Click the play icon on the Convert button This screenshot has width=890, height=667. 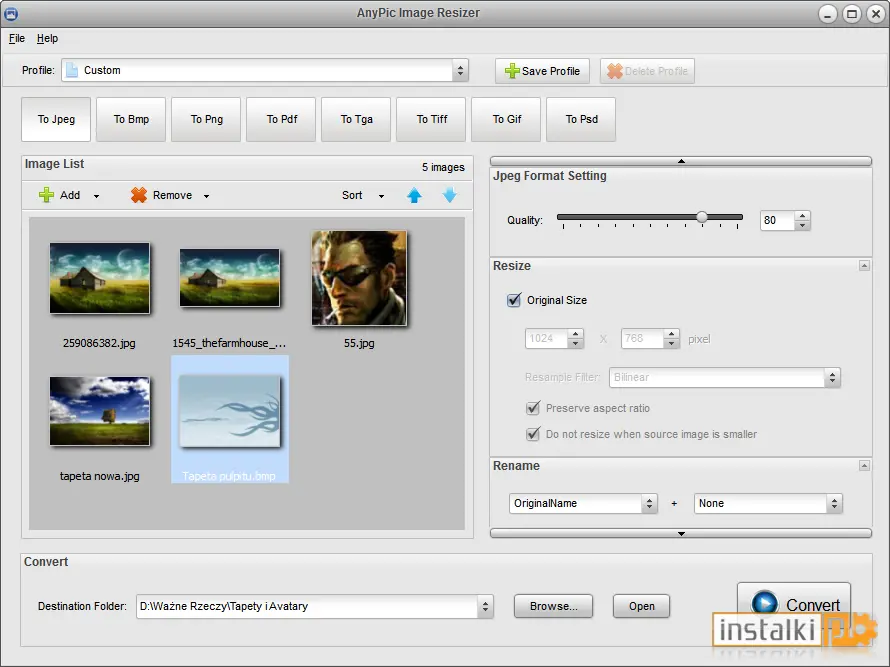pos(764,603)
